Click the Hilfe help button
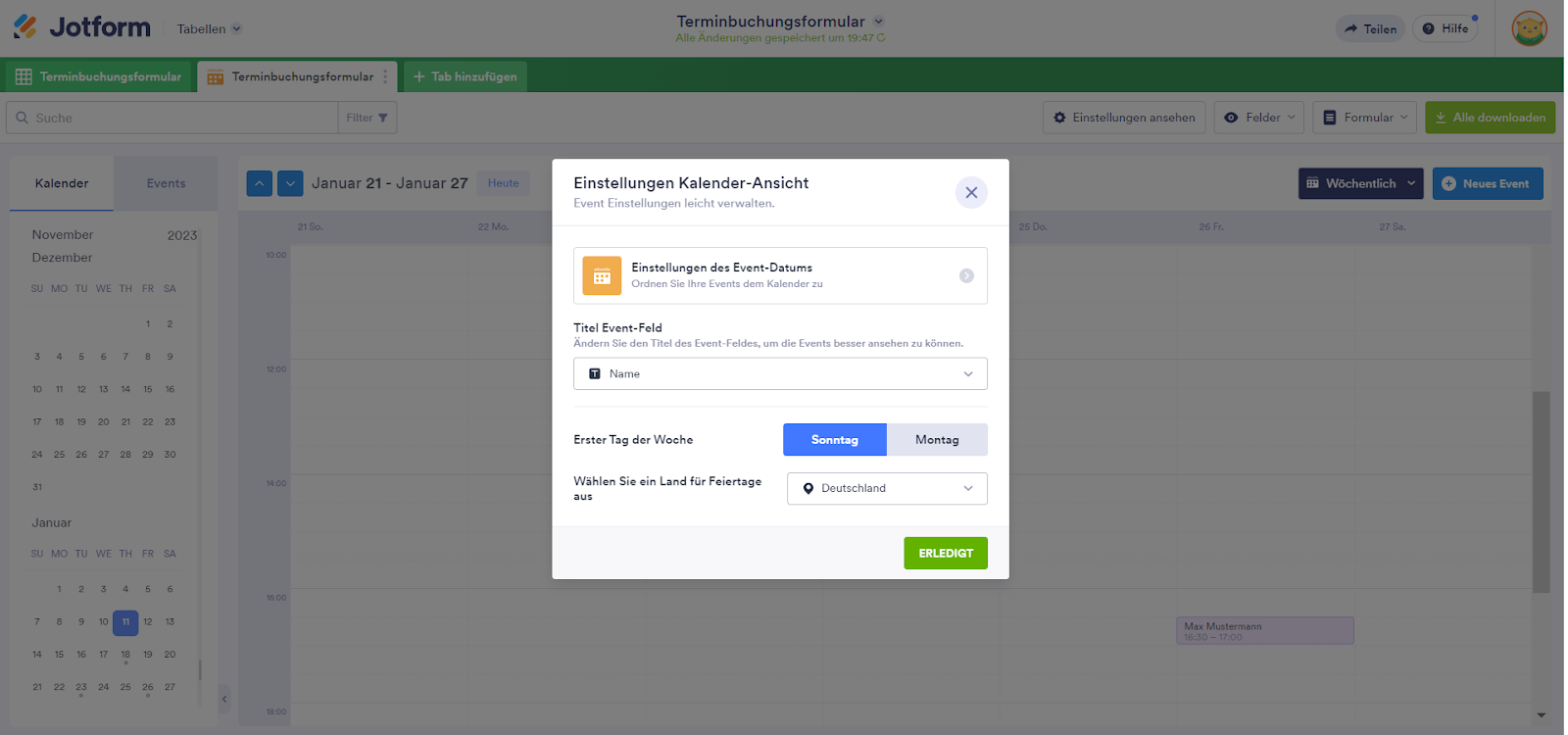 [1445, 28]
